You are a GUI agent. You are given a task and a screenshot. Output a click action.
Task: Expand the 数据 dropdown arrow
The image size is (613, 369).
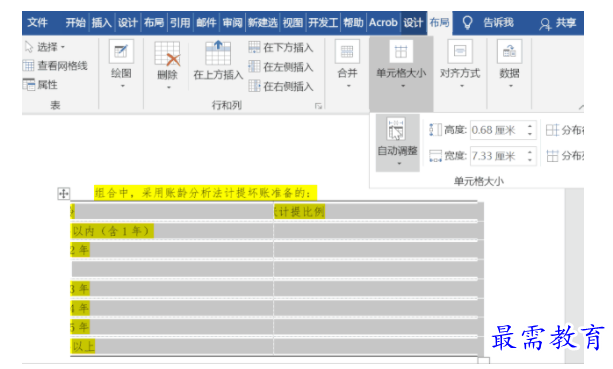coord(511,86)
